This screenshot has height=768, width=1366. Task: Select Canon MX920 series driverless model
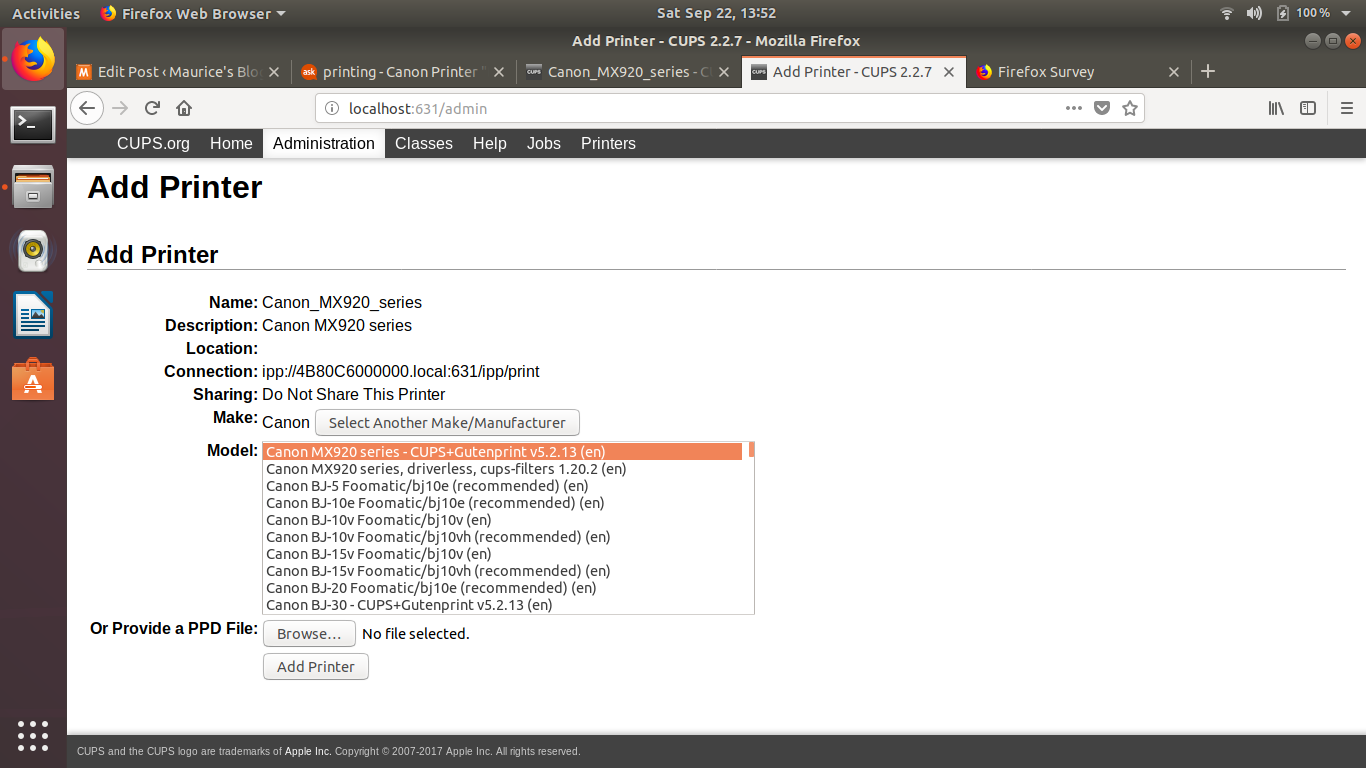(446, 469)
